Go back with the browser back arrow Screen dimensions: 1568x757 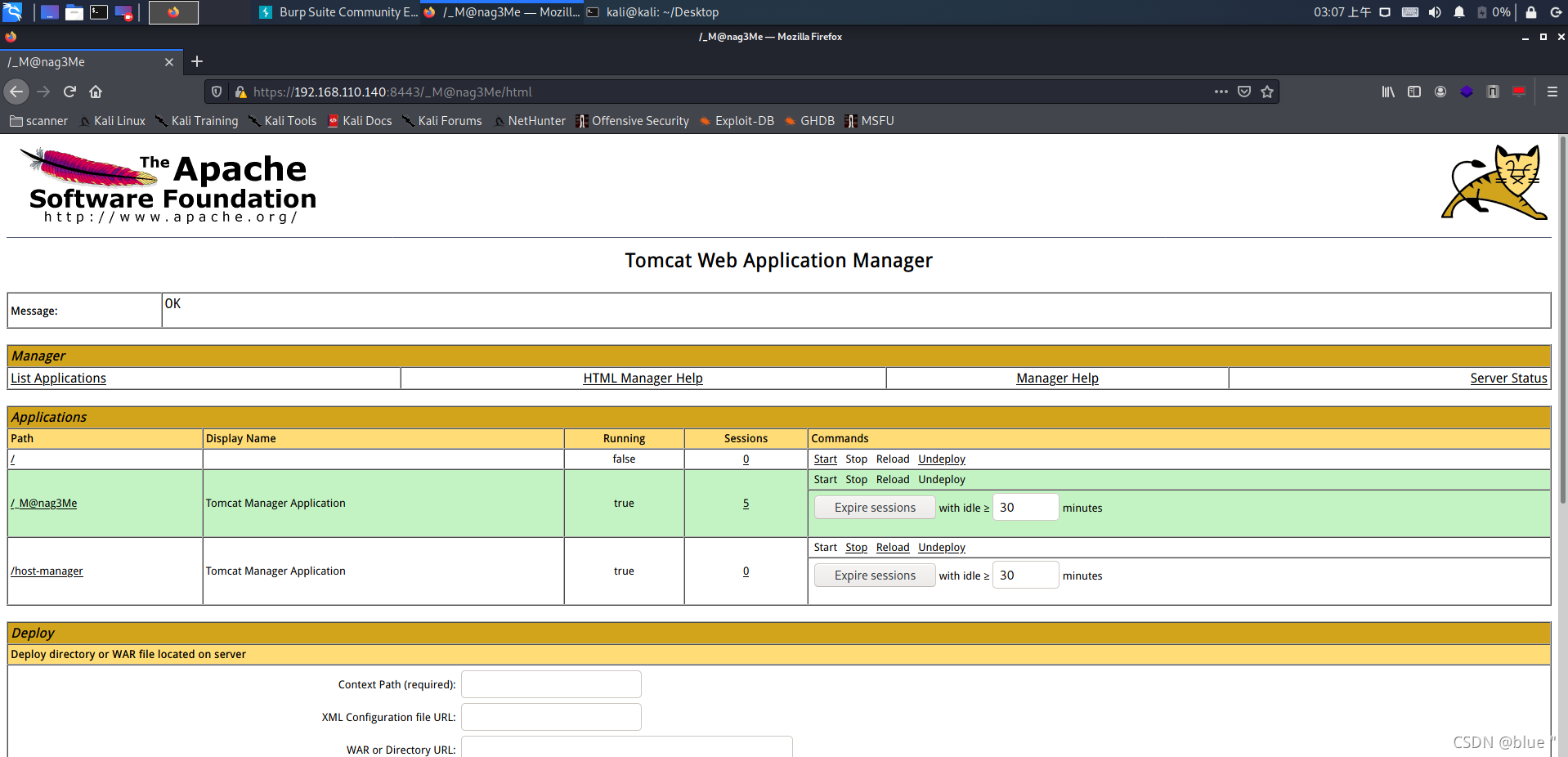click(x=16, y=92)
